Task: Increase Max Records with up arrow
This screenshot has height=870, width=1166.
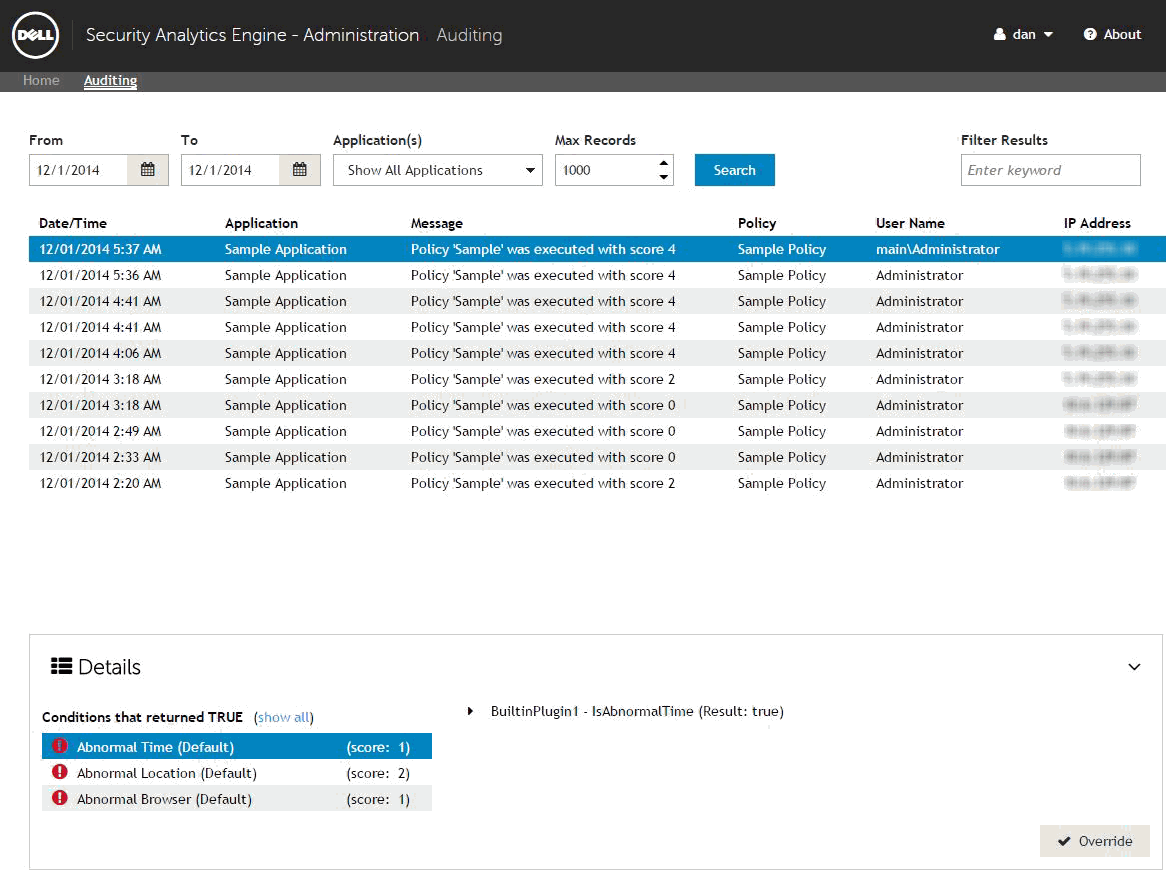Action: (x=663, y=163)
